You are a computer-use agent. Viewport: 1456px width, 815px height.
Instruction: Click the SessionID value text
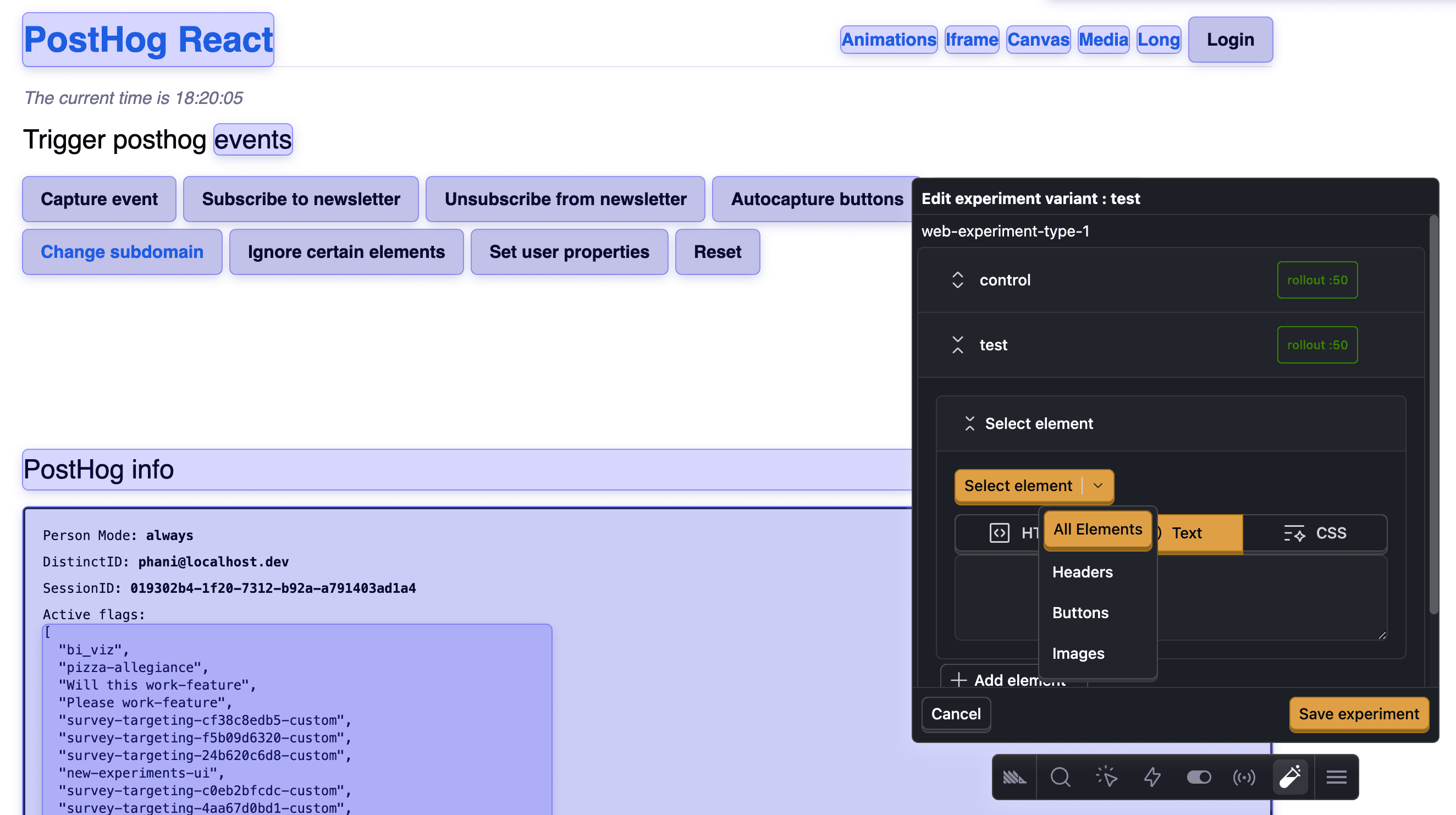click(273, 588)
